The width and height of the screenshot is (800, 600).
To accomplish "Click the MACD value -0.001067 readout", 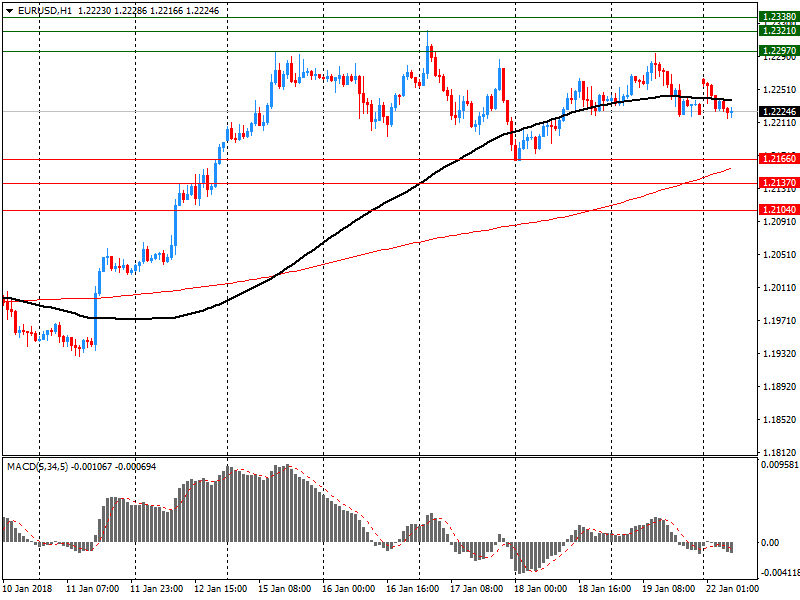I will pos(91,467).
